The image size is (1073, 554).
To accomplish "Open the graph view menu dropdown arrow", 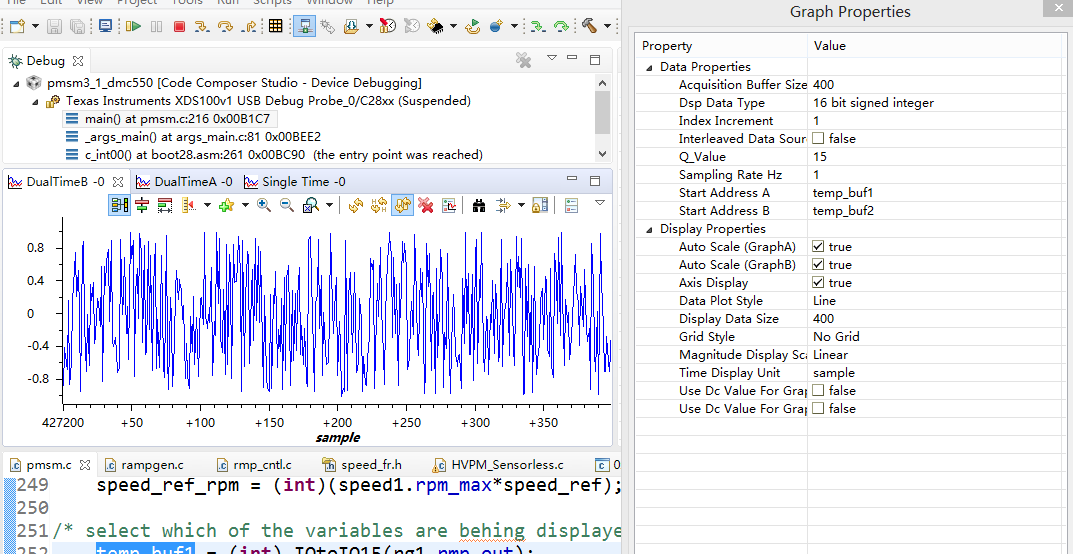I will [600, 203].
